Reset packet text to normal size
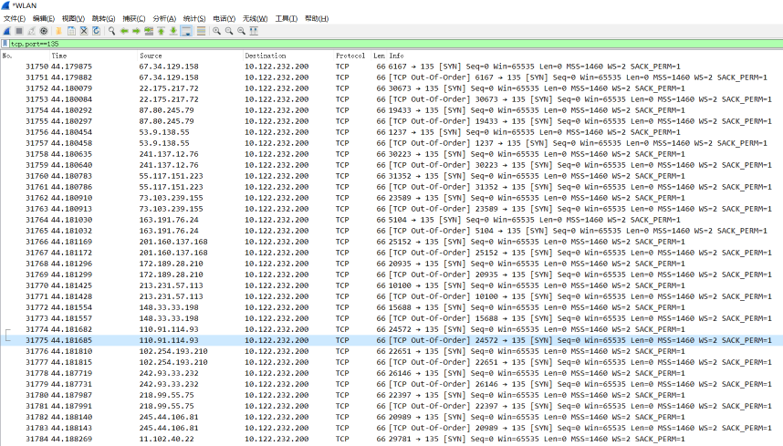The image size is (783, 446). pos(241,31)
